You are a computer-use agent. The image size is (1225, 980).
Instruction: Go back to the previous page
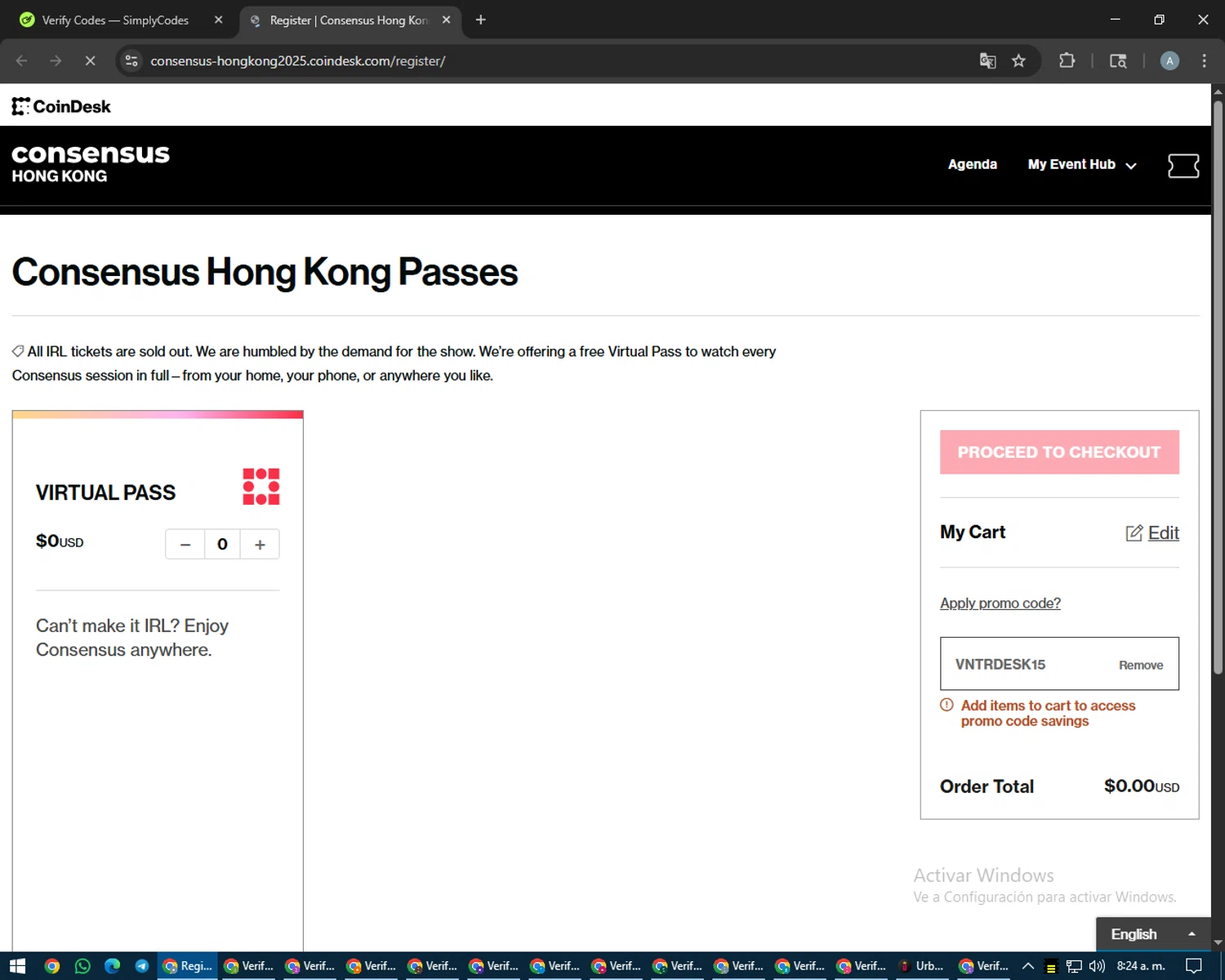22,60
